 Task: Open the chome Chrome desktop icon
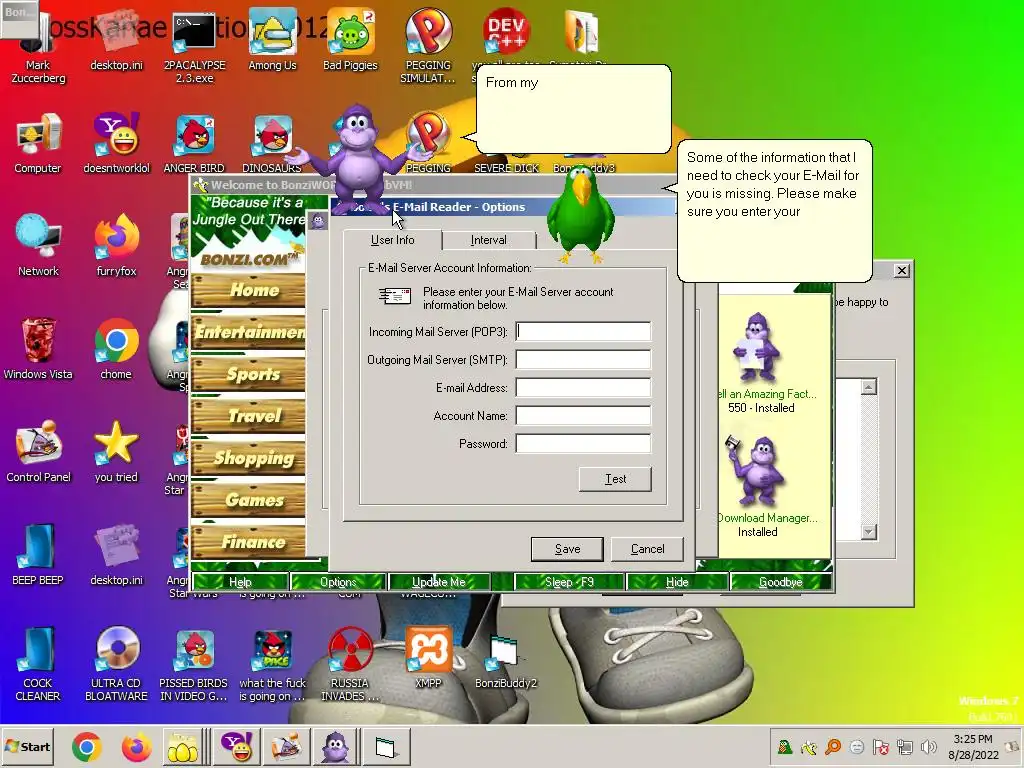pos(116,348)
